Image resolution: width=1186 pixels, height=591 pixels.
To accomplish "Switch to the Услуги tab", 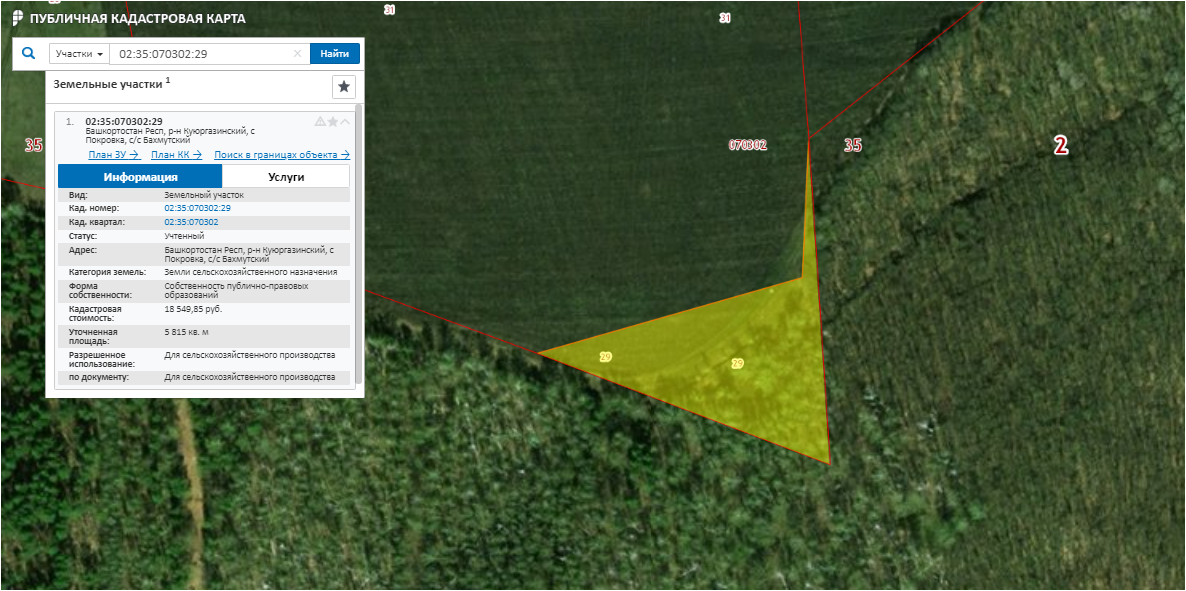I will pyautogui.click(x=286, y=176).
